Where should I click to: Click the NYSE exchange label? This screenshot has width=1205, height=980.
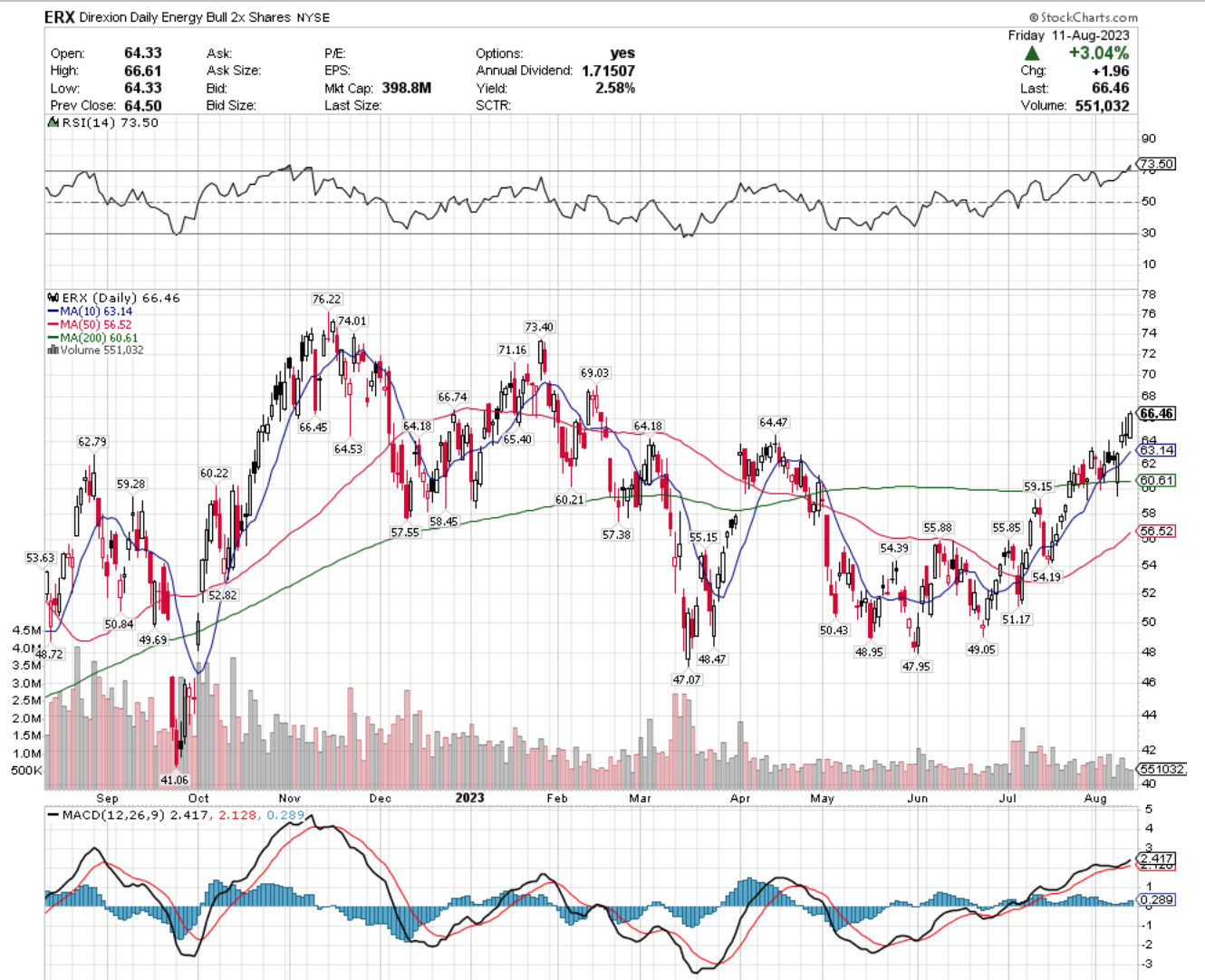(313, 17)
